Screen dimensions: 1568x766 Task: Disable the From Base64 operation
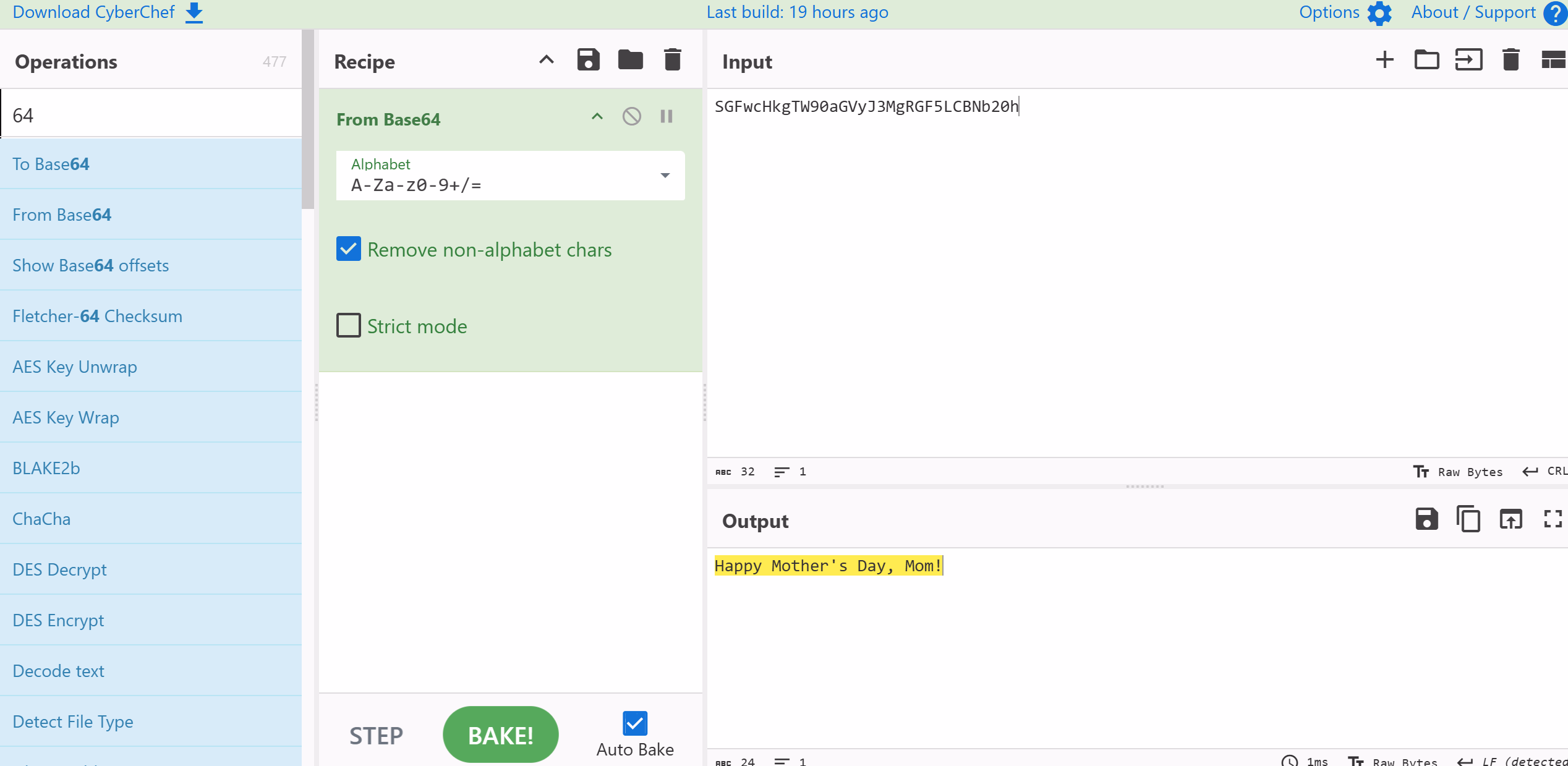pos(631,116)
